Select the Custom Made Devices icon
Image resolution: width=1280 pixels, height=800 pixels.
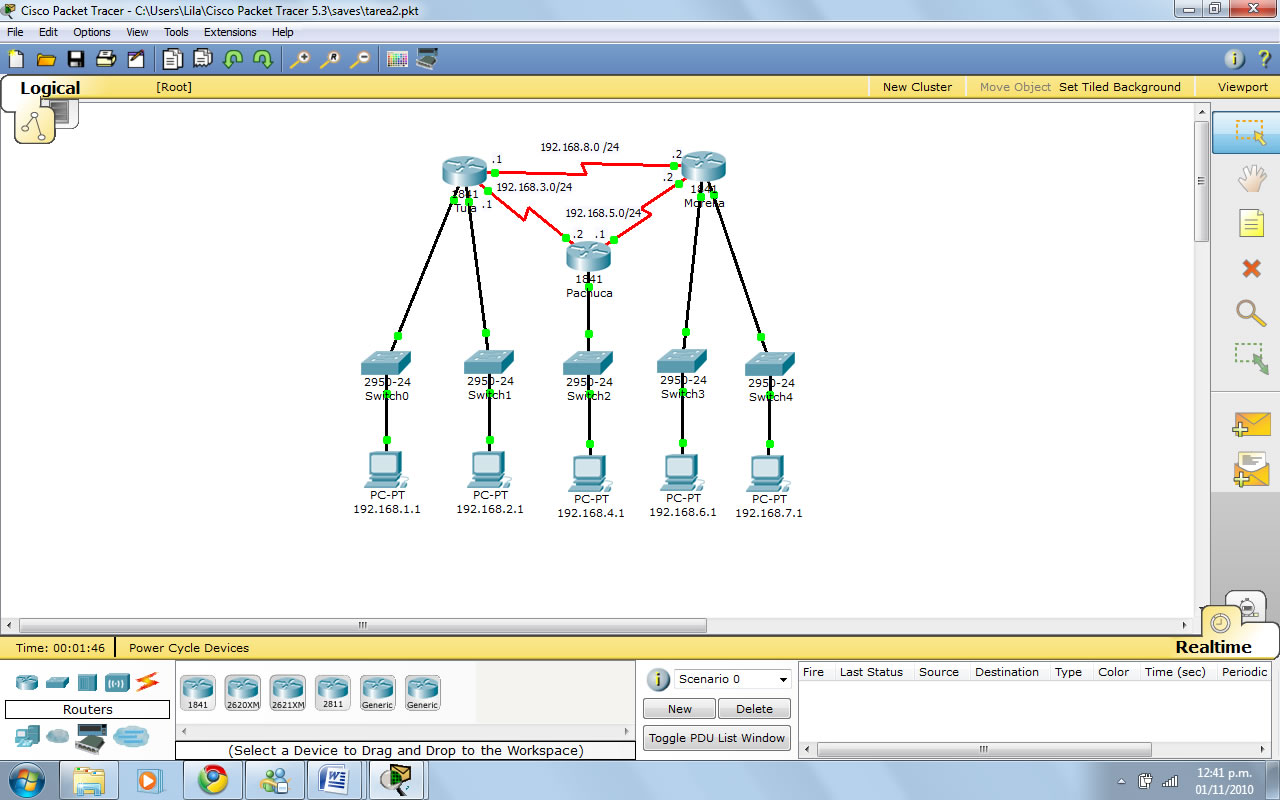coord(91,737)
